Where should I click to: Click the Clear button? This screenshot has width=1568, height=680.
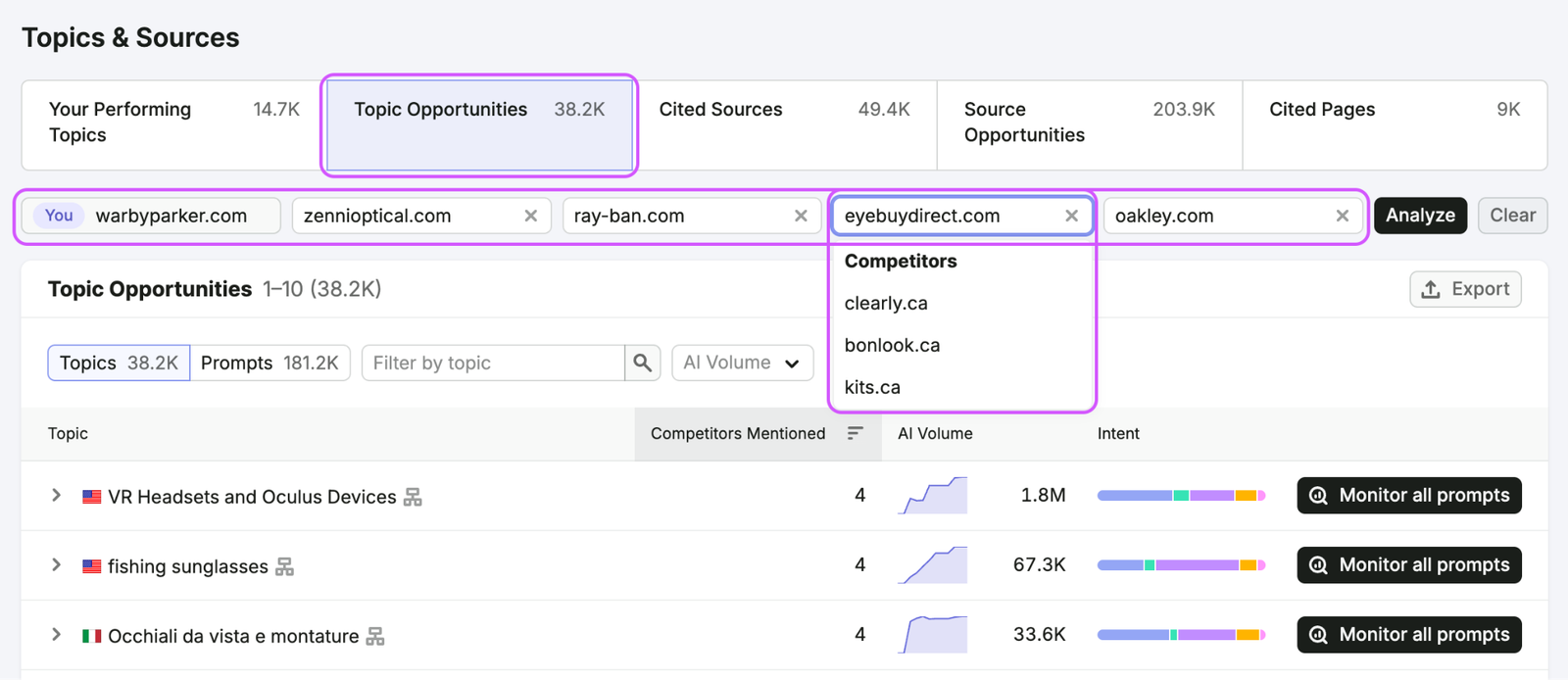click(1512, 216)
